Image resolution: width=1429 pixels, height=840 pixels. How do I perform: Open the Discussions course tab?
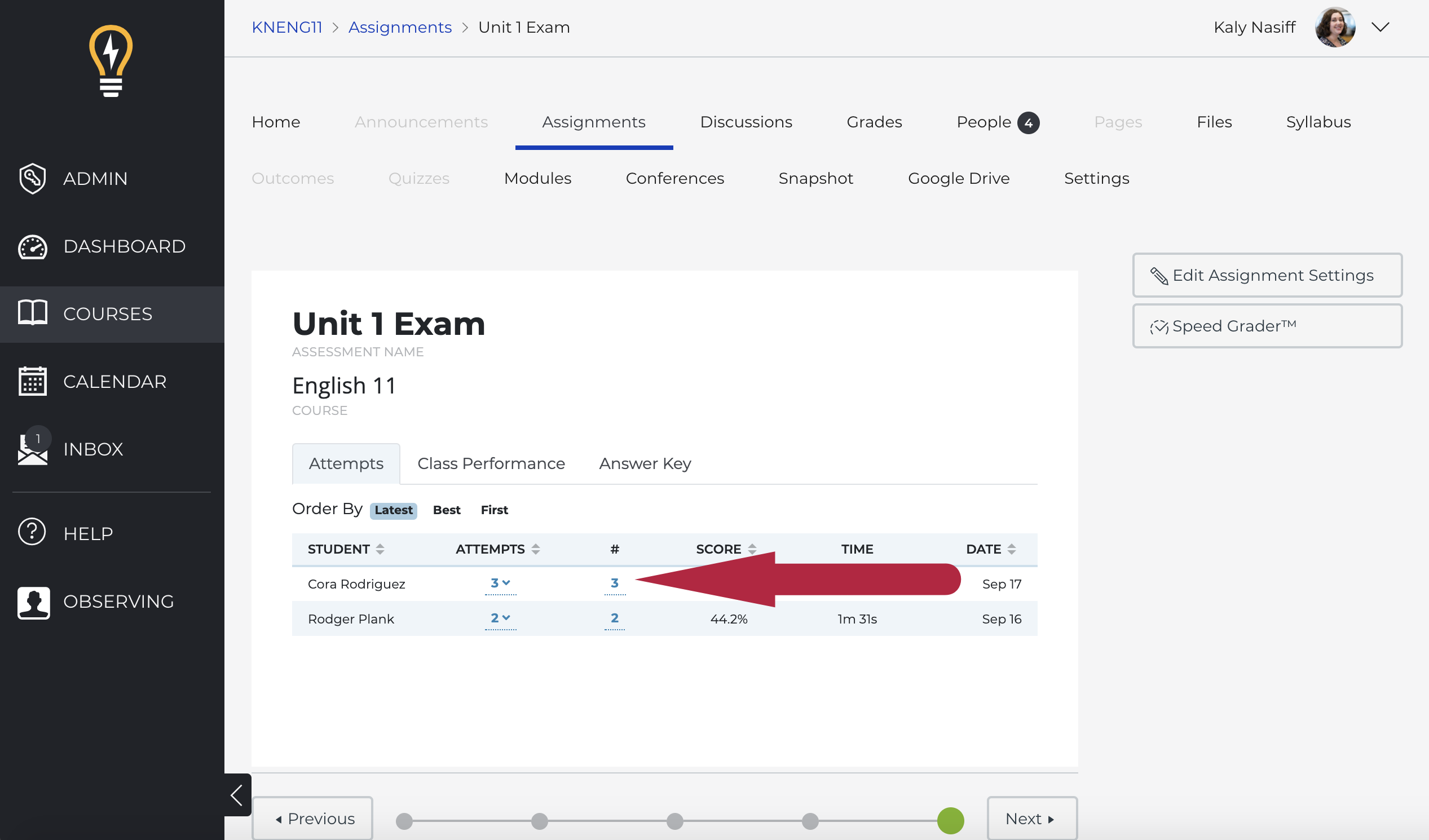[x=746, y=122]
